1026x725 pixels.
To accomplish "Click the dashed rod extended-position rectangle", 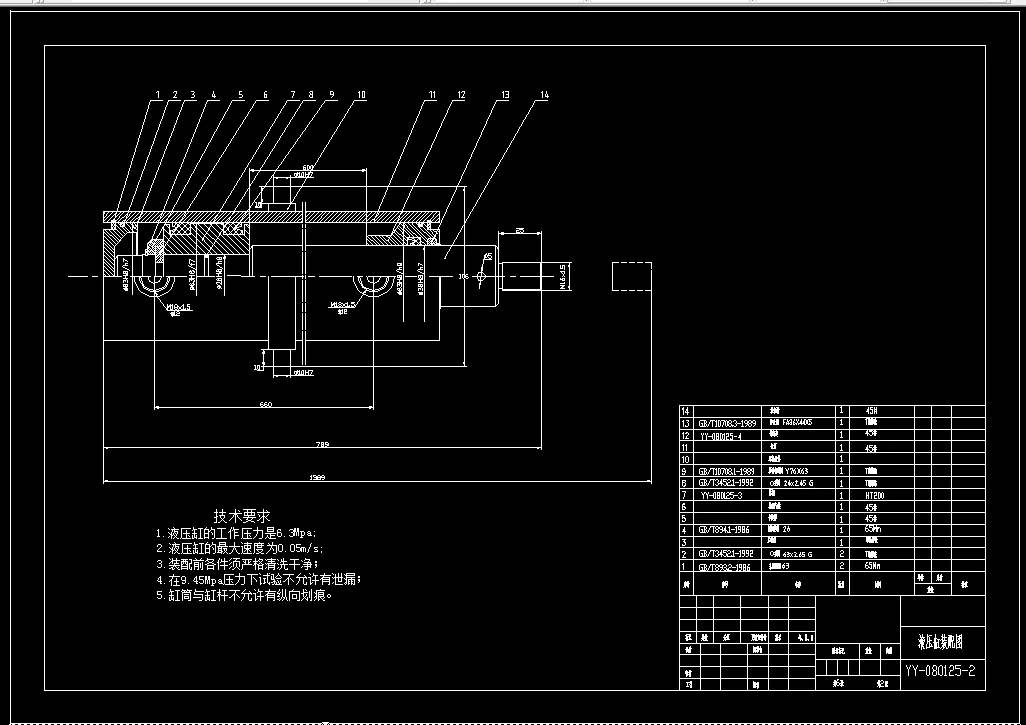I will 631,276.
